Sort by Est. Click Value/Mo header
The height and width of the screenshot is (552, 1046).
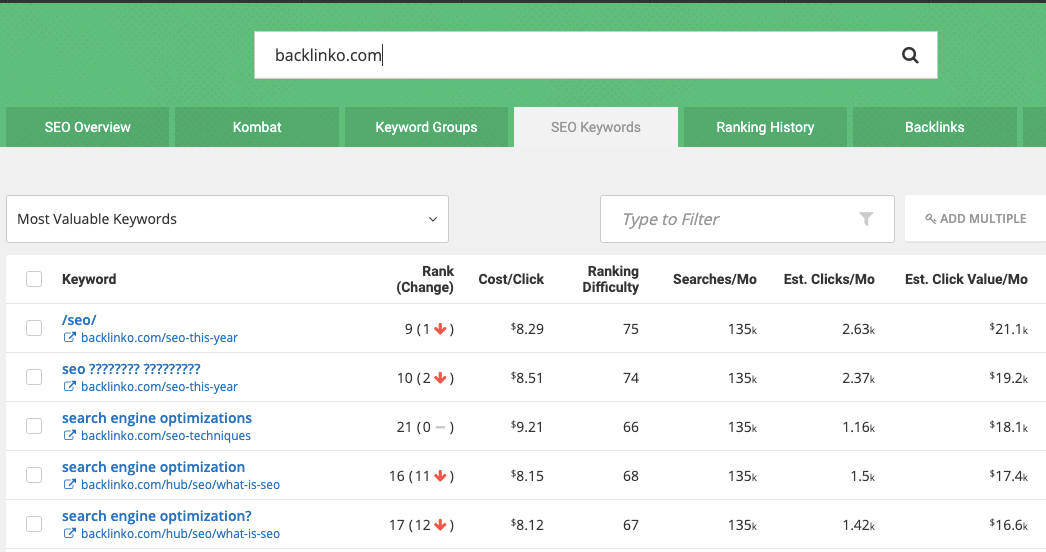[x=966, y=279]
